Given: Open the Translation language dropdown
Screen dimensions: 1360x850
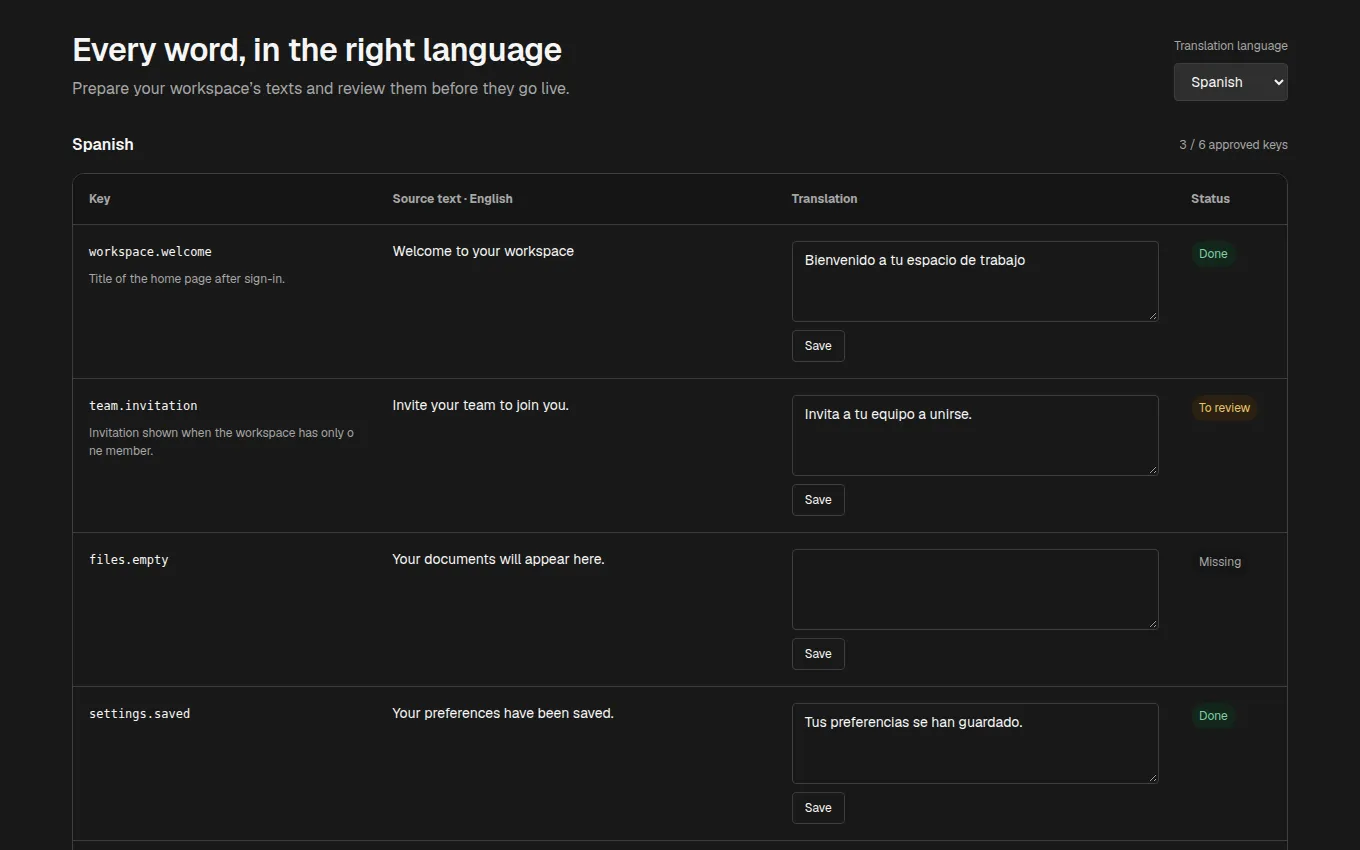Looking at the screenshot, I should [1230, 82].
